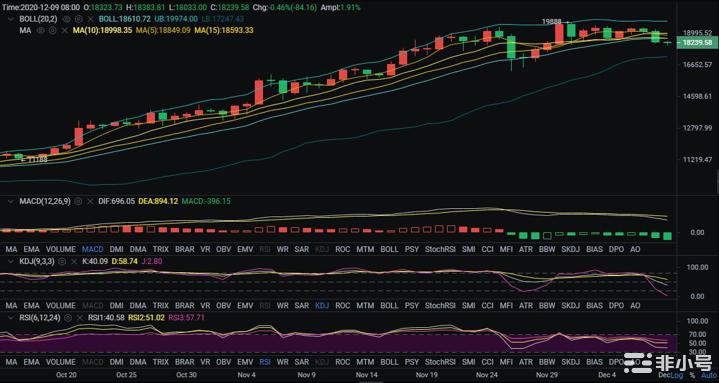The image size is (719, 383).
Task: Select TRIX tab in row below MACD chart
Action: pos(161,250)
